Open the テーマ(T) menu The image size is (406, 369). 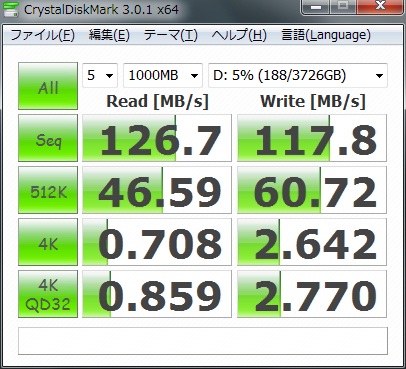(171, 35)
